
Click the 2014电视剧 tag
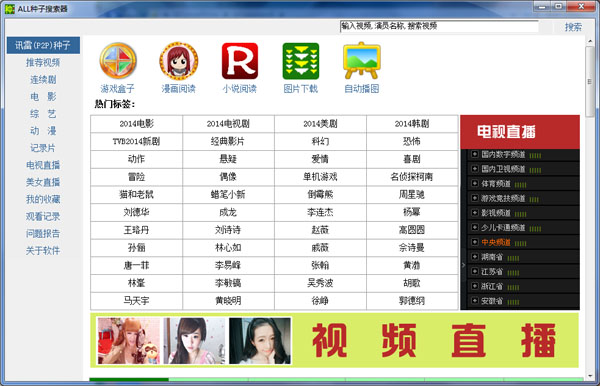coord(228,124)
